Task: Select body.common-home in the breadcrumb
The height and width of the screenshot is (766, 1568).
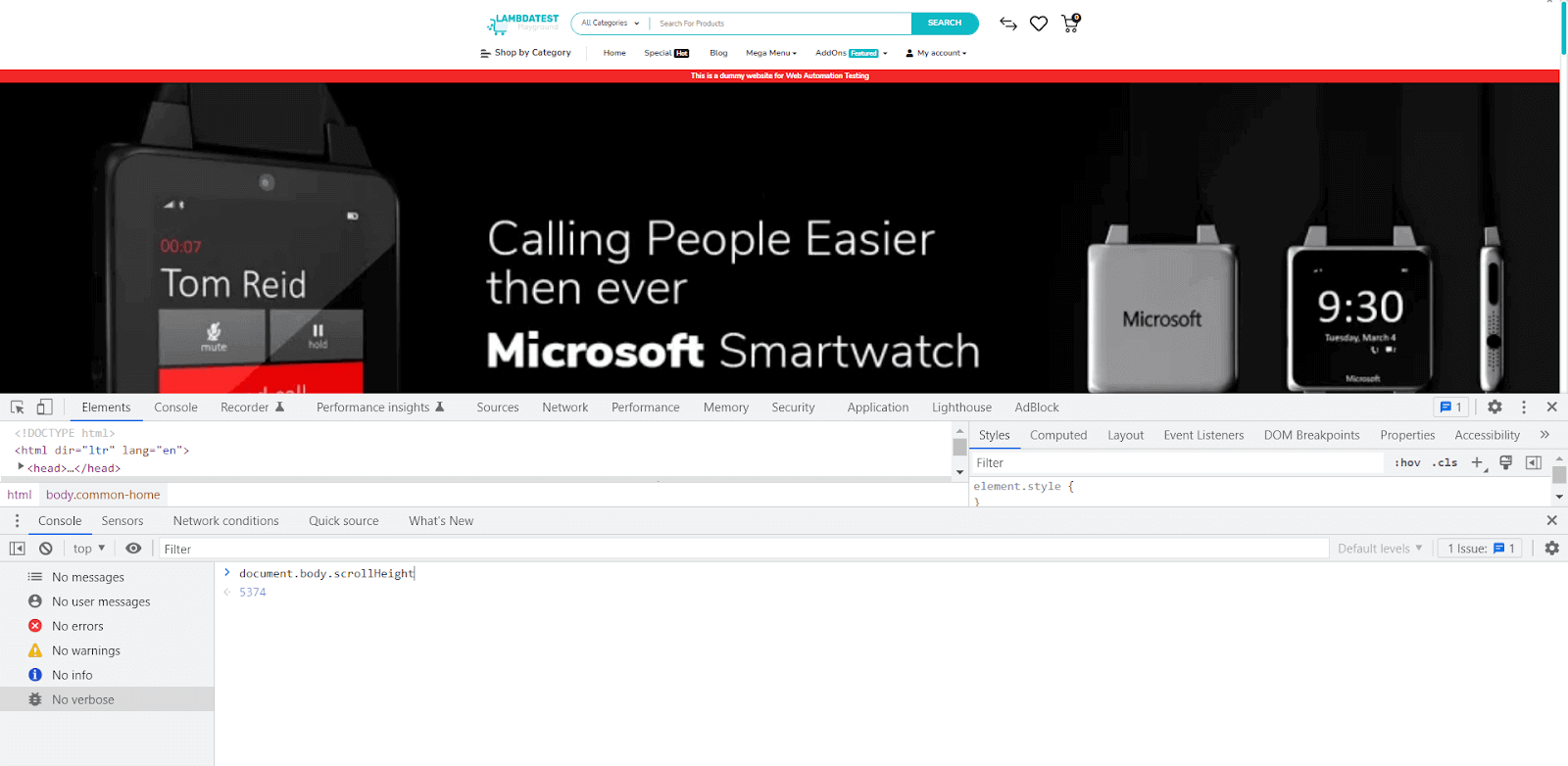Action: (103, 495)
